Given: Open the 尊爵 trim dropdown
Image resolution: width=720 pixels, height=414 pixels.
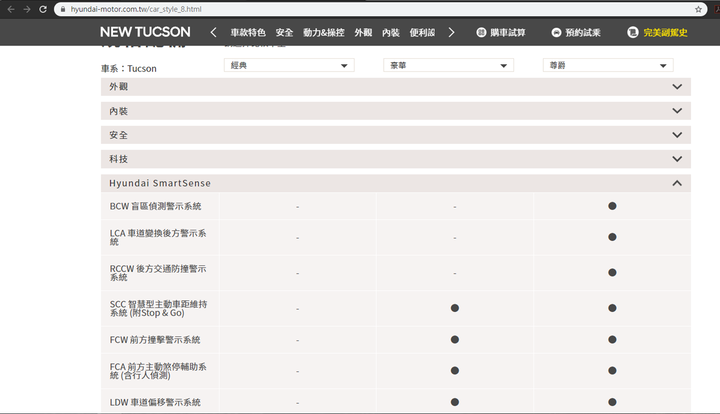Looking at the screenshot, I should [608, 65].
